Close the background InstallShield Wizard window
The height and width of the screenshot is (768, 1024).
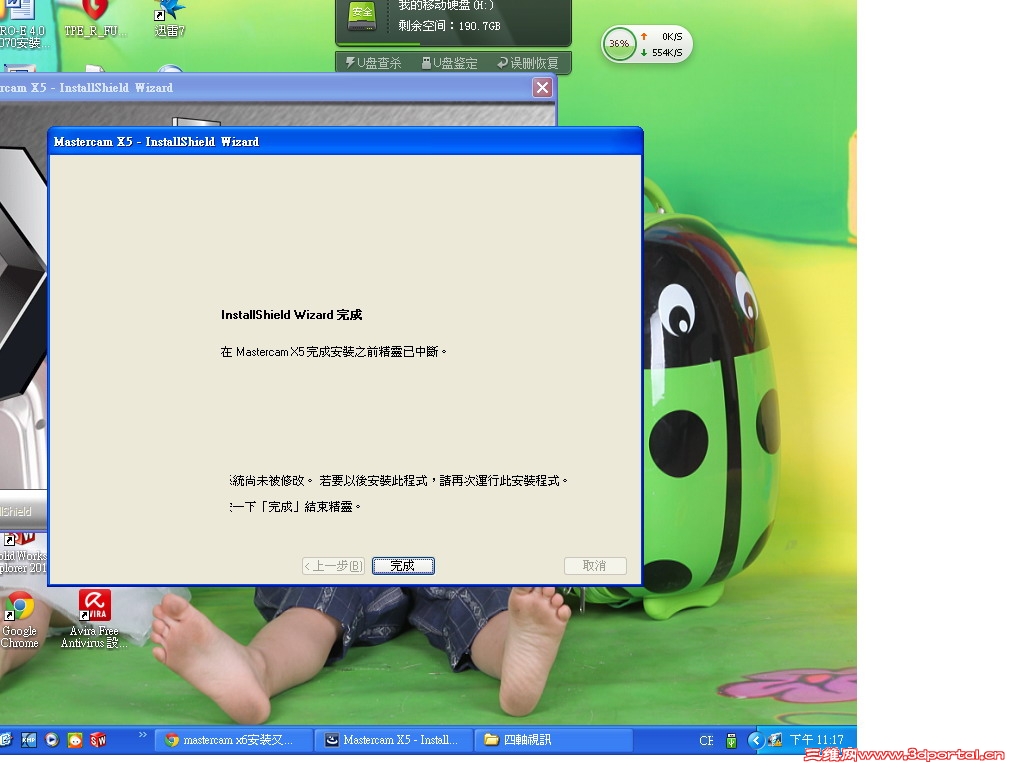coord(542,88)
